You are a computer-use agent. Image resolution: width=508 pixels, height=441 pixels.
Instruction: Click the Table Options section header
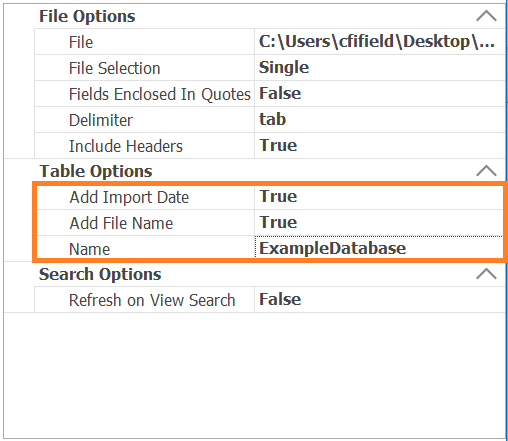[x=96, y=171]
